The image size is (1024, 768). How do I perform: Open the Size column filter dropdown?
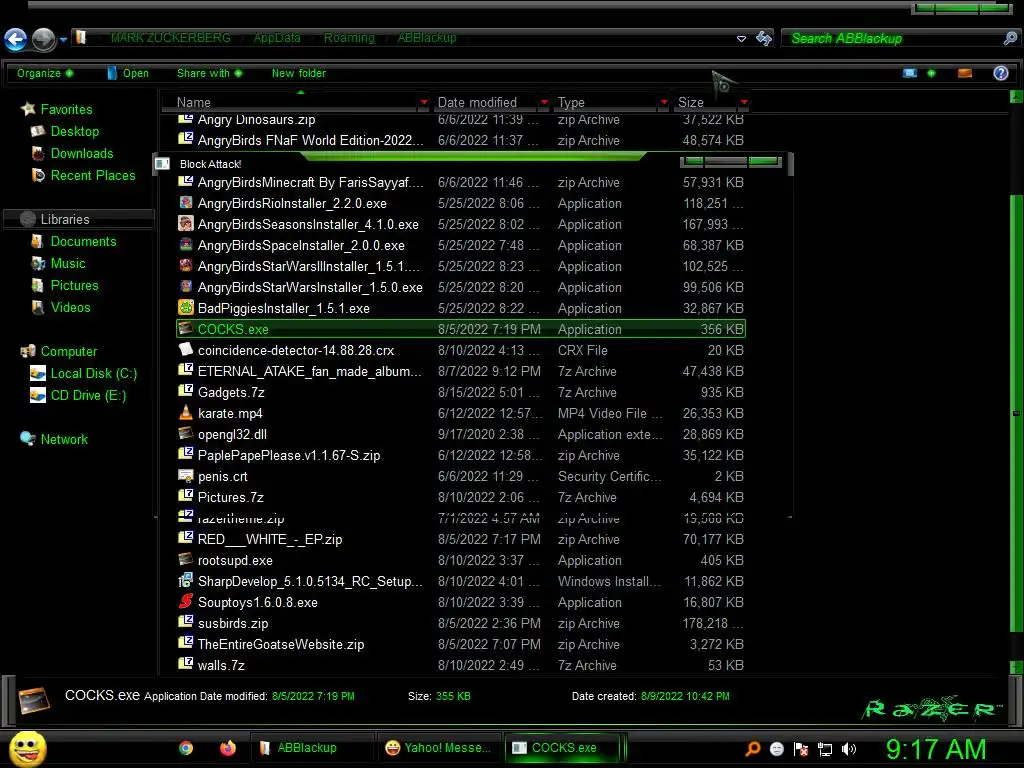pyautogui.click(x=743, y=103)
